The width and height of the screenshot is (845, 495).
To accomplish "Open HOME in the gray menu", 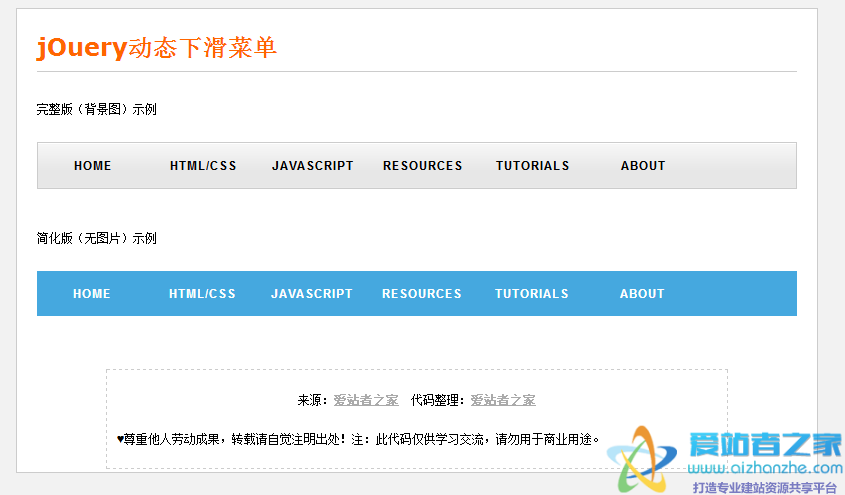I will pos(93,165).
